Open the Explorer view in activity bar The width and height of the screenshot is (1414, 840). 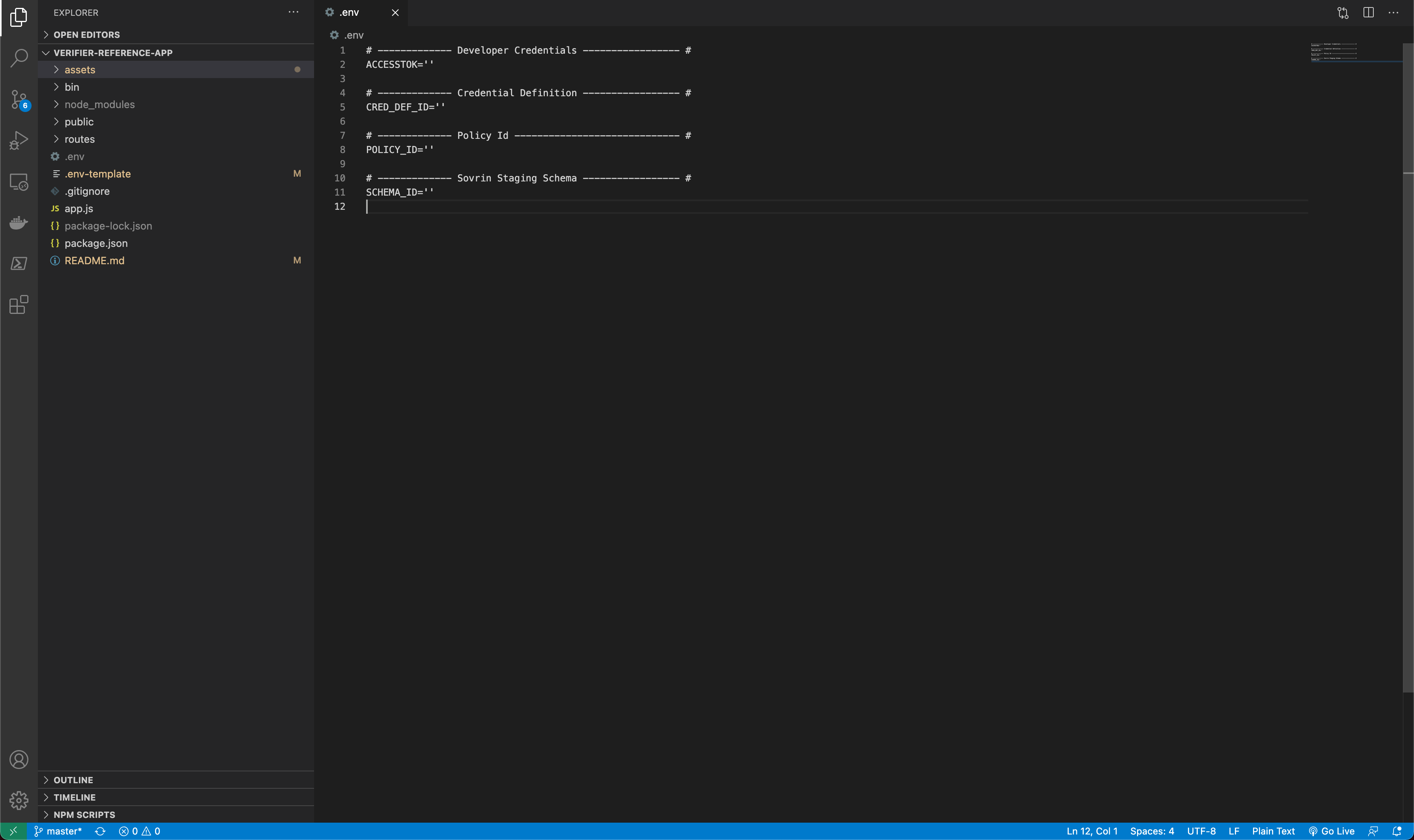19,17
